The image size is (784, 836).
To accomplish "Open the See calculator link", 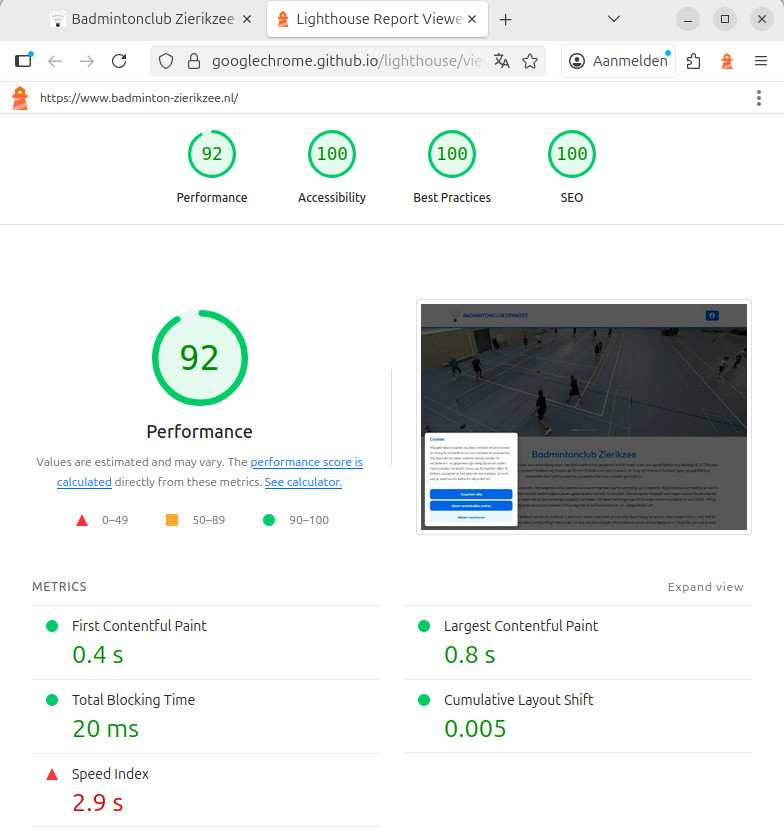I will pyautogui.click(x=303, y=482).
